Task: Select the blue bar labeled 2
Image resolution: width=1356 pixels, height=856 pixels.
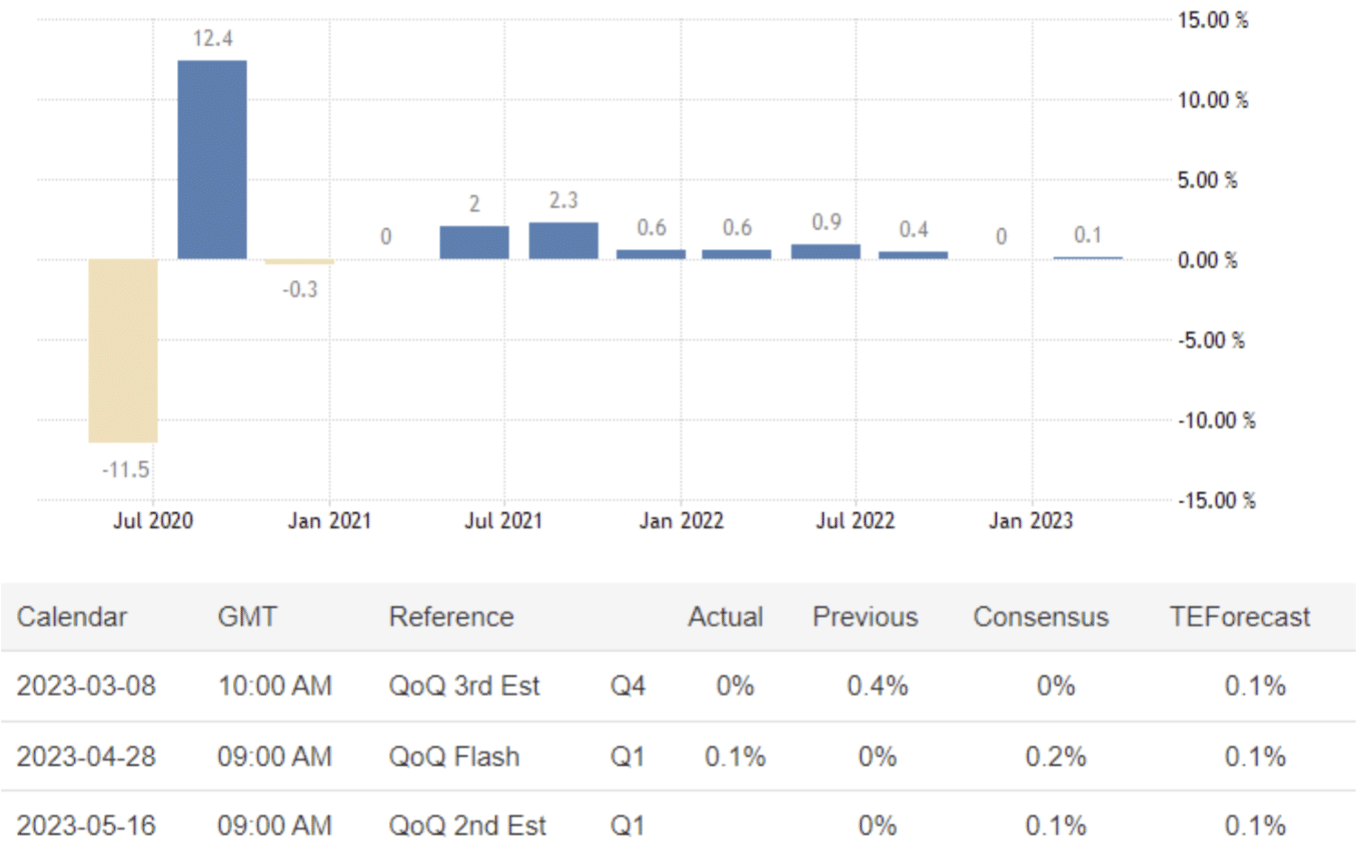Action: pos(474,242)
